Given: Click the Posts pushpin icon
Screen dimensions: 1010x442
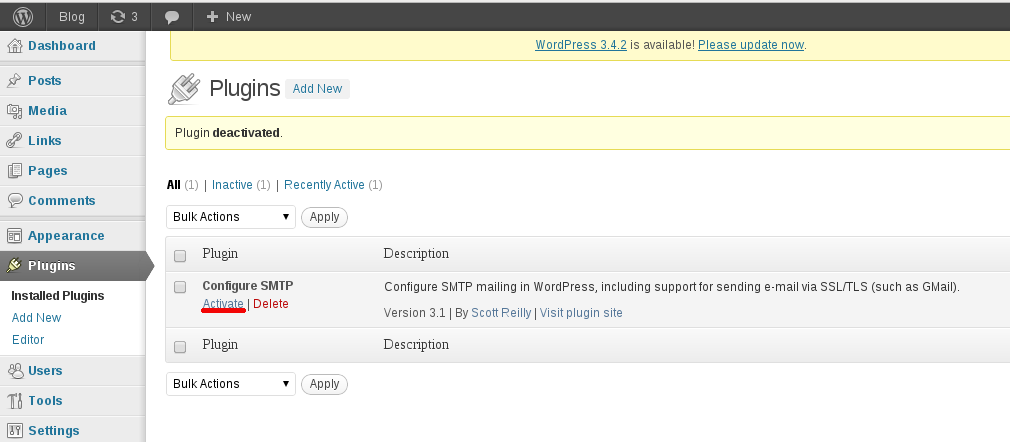Looking at the screenshot, I should pyautogui.click(x=14, y=81).
